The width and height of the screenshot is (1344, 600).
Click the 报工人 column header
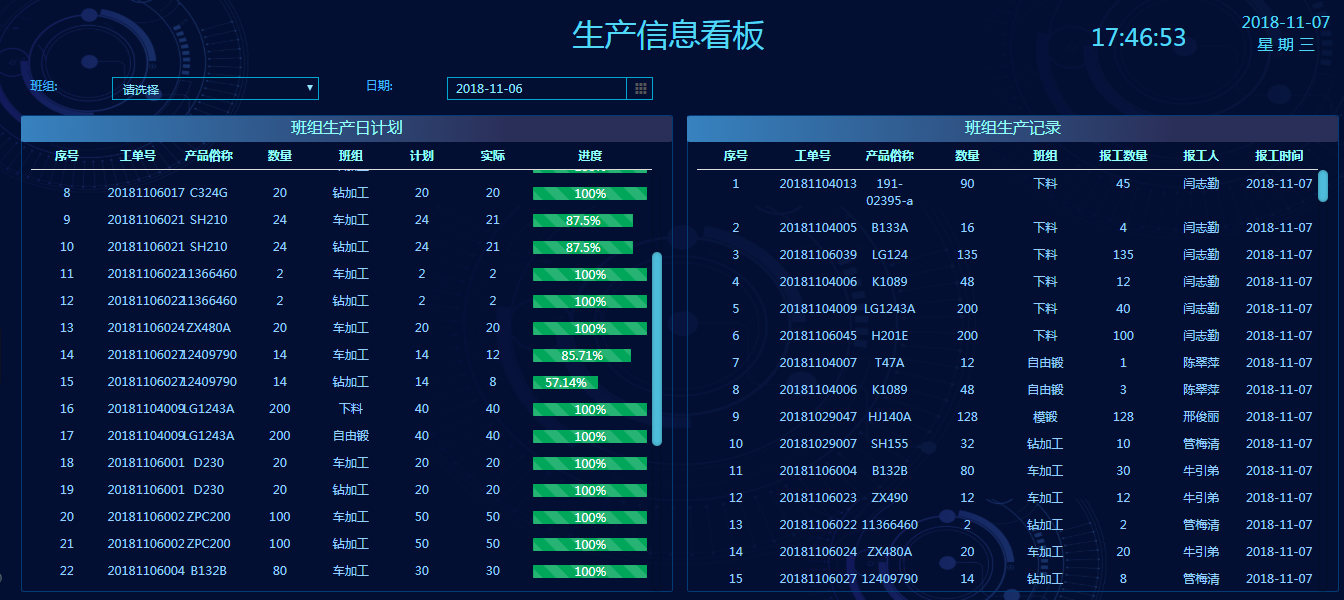coord(1200,156)
